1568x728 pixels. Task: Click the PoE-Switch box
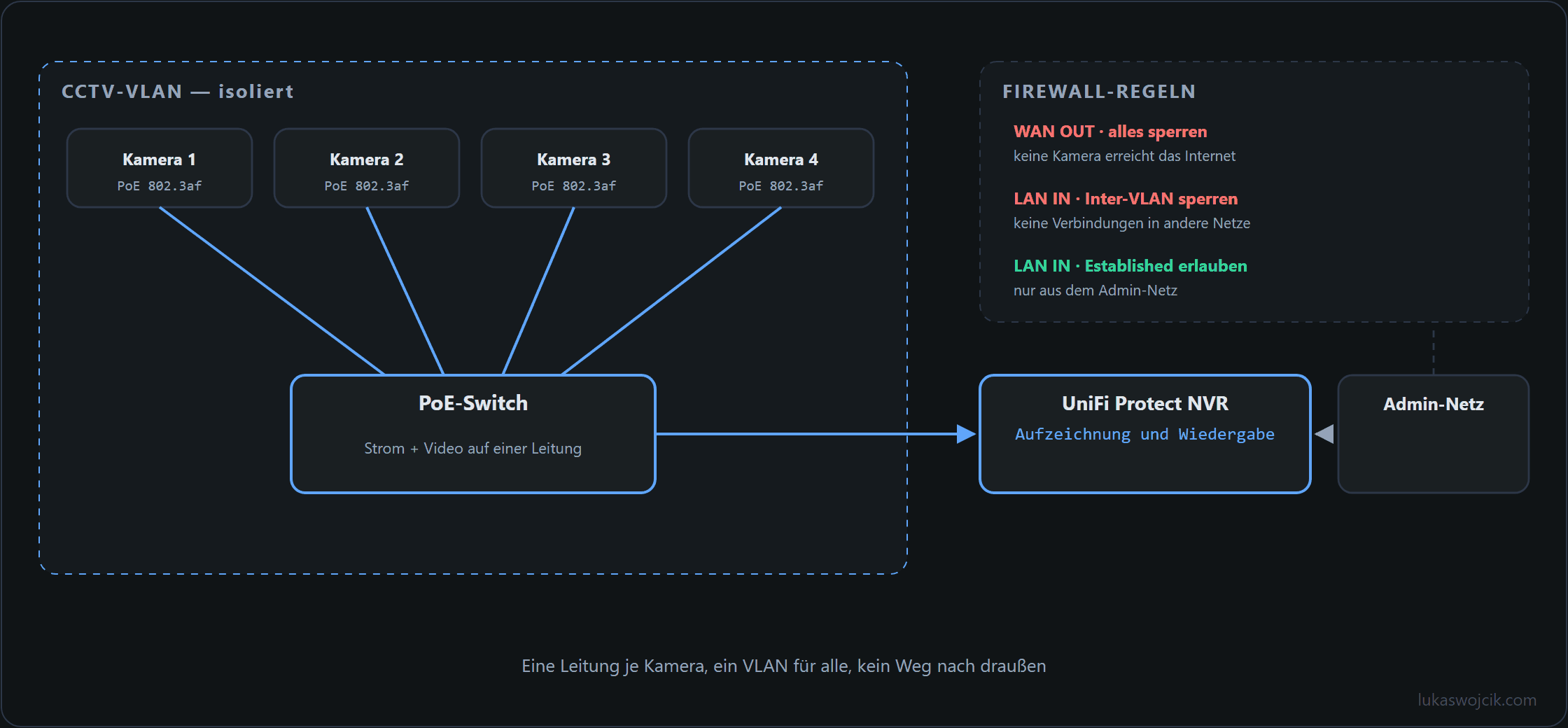[473, 434]
